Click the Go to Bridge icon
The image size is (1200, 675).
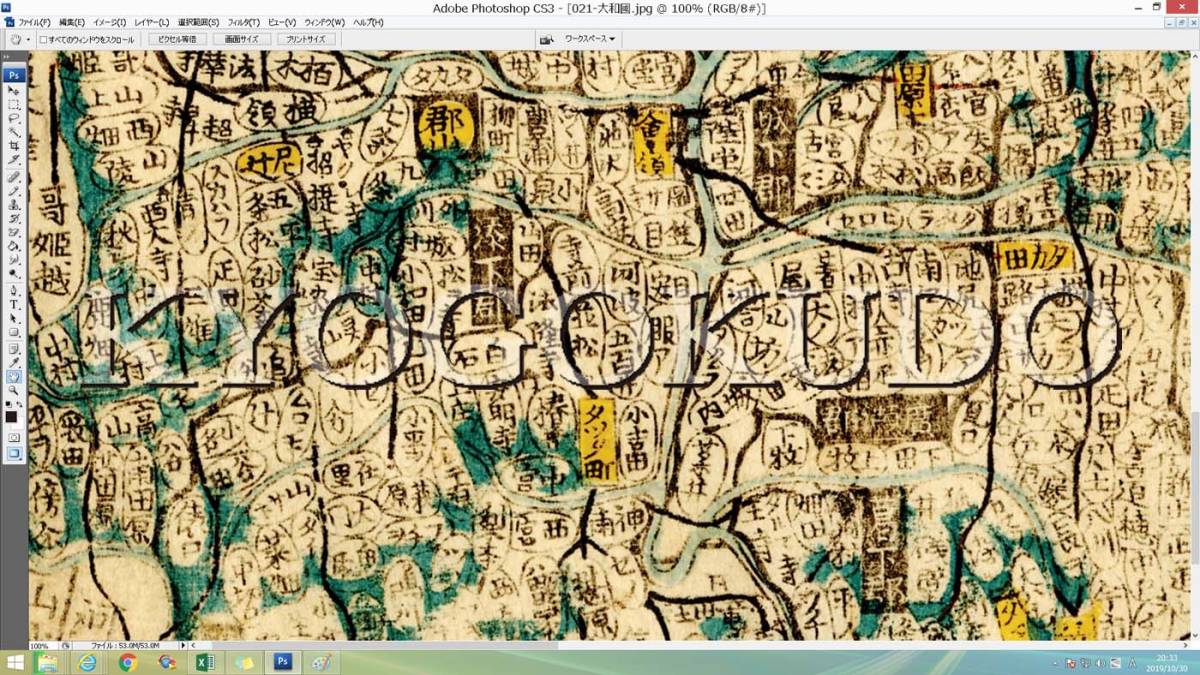tap(546, 39)
